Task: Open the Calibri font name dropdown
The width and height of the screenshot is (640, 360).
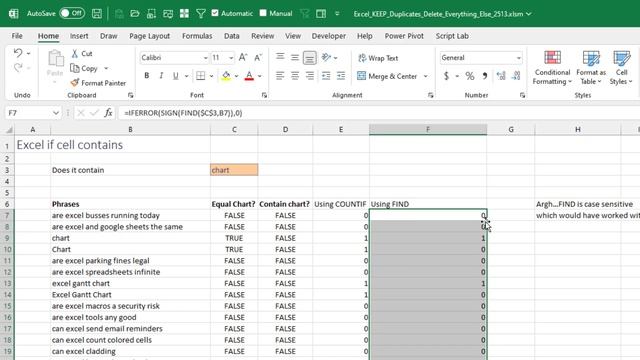Action: 205,58
